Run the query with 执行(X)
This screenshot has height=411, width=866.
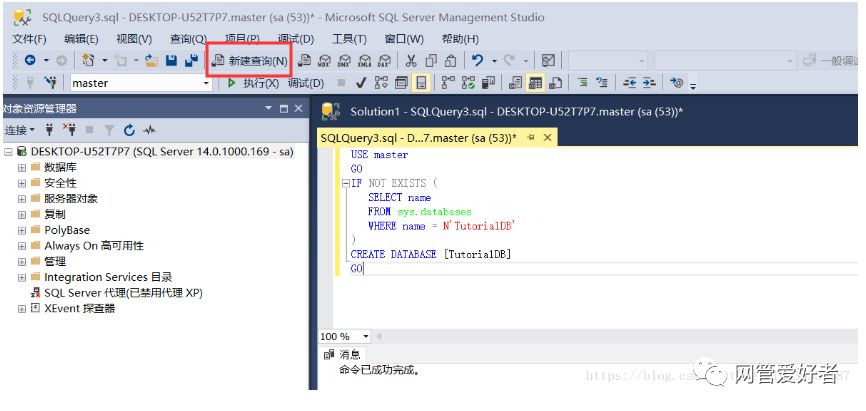coord(252,83)
